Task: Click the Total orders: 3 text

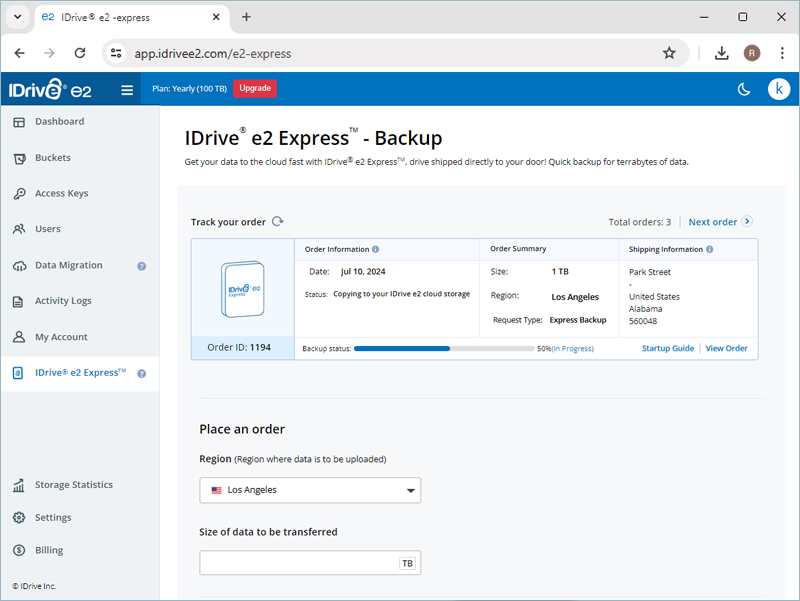Action: (639, 222)
